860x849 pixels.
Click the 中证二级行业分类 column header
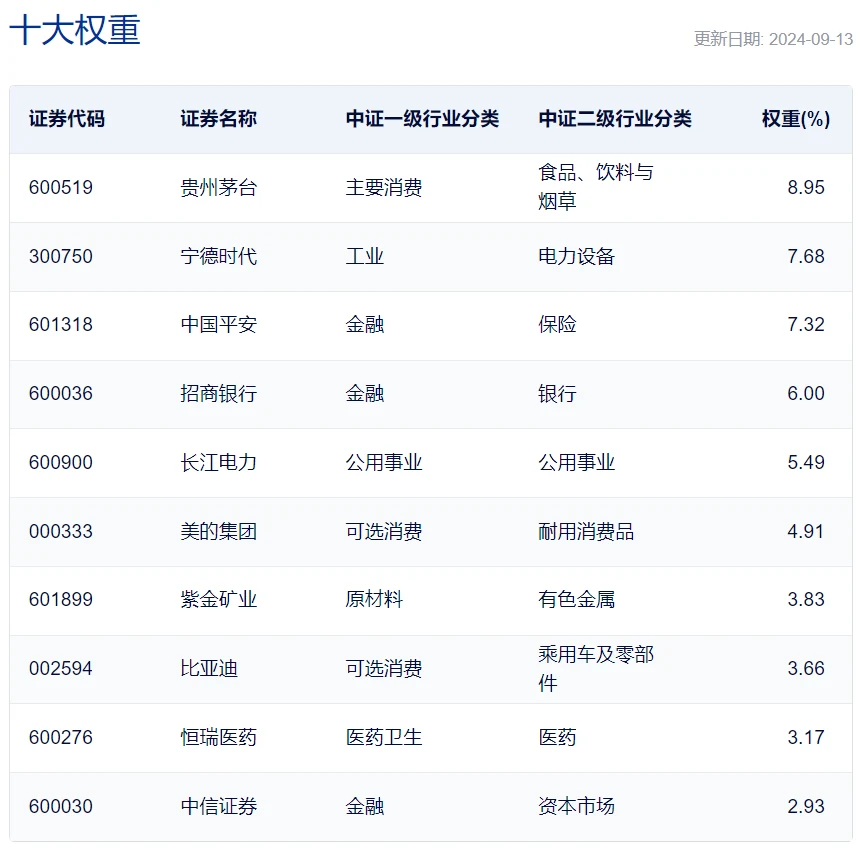[615, 119]
